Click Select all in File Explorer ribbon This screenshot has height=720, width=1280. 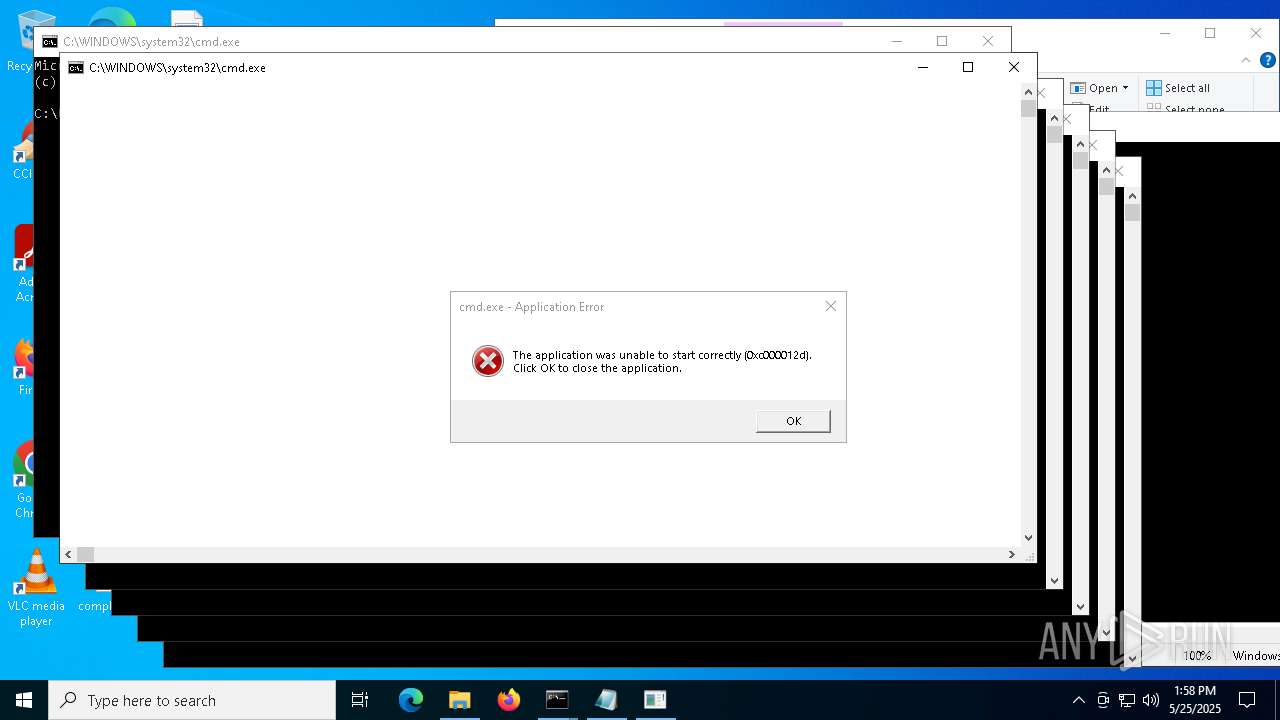pos(1178,88)
